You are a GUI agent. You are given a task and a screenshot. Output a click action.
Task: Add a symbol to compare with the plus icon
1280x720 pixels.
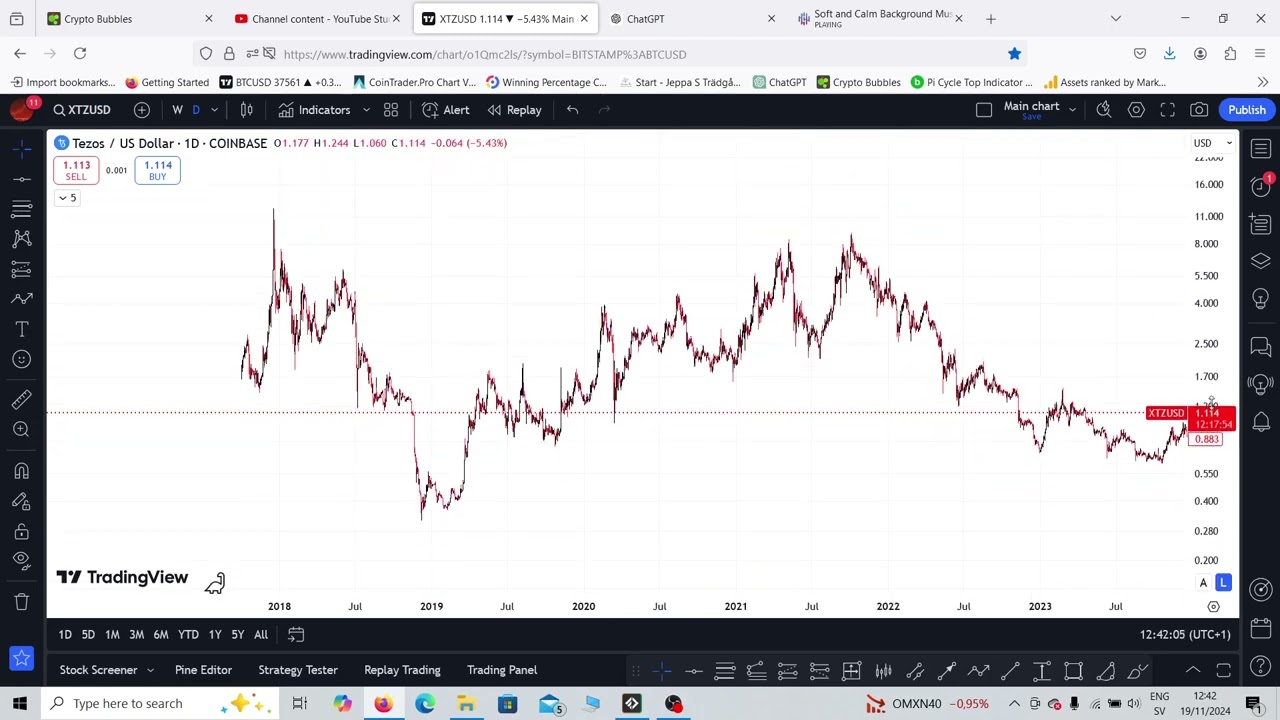[x=142, y=110]
